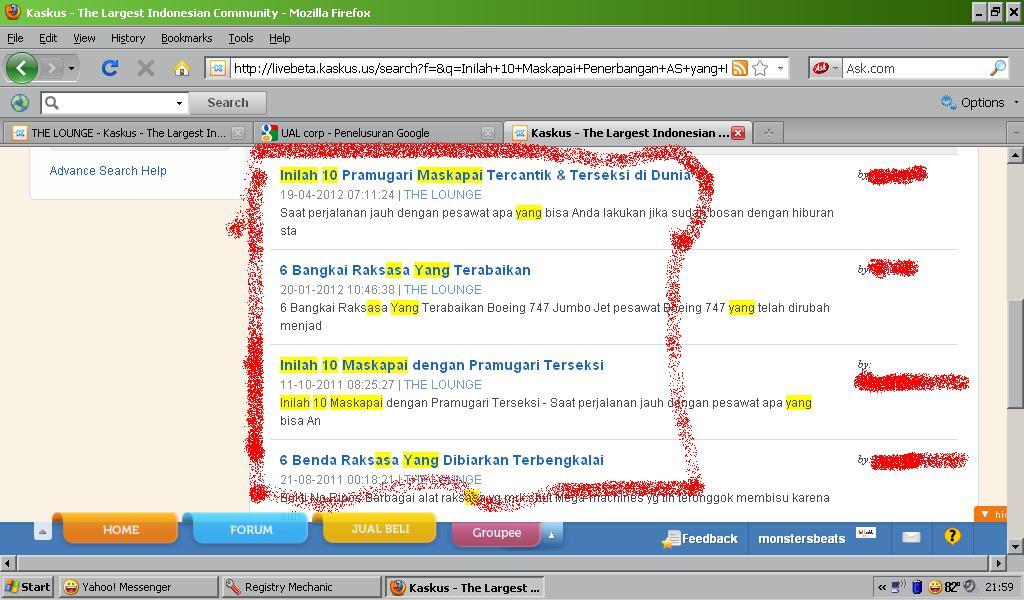Image resolution: width=1024 pixels, height=600 pixels.
Task: Open the toolbar search box dropdown arrow
Action: [179, 103]
